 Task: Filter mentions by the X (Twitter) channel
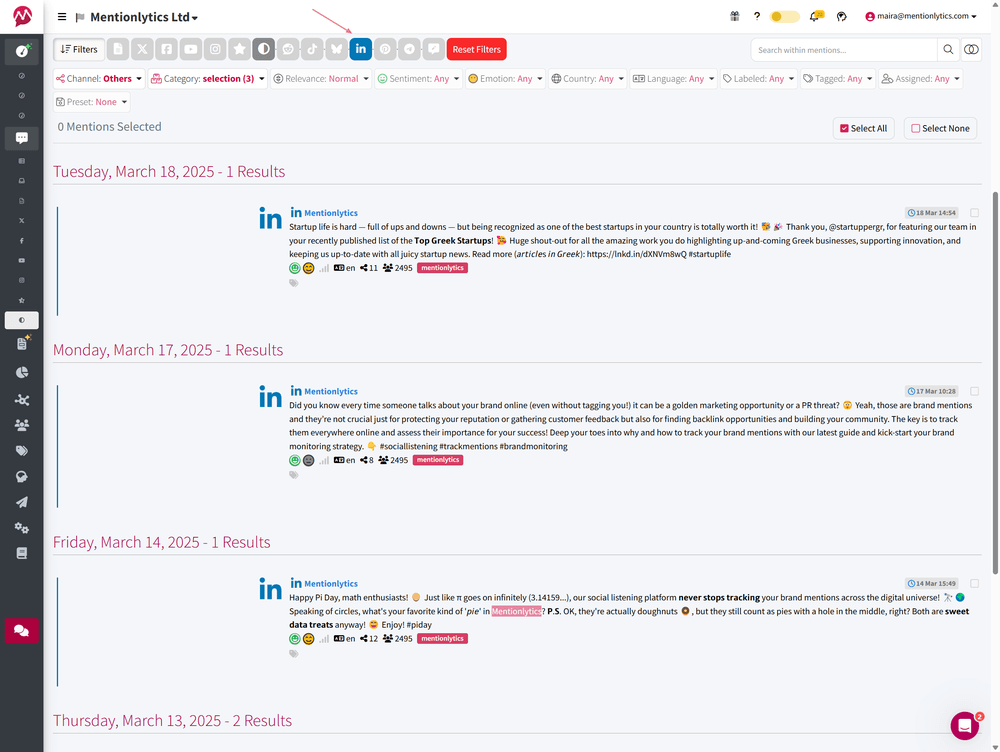142,49
